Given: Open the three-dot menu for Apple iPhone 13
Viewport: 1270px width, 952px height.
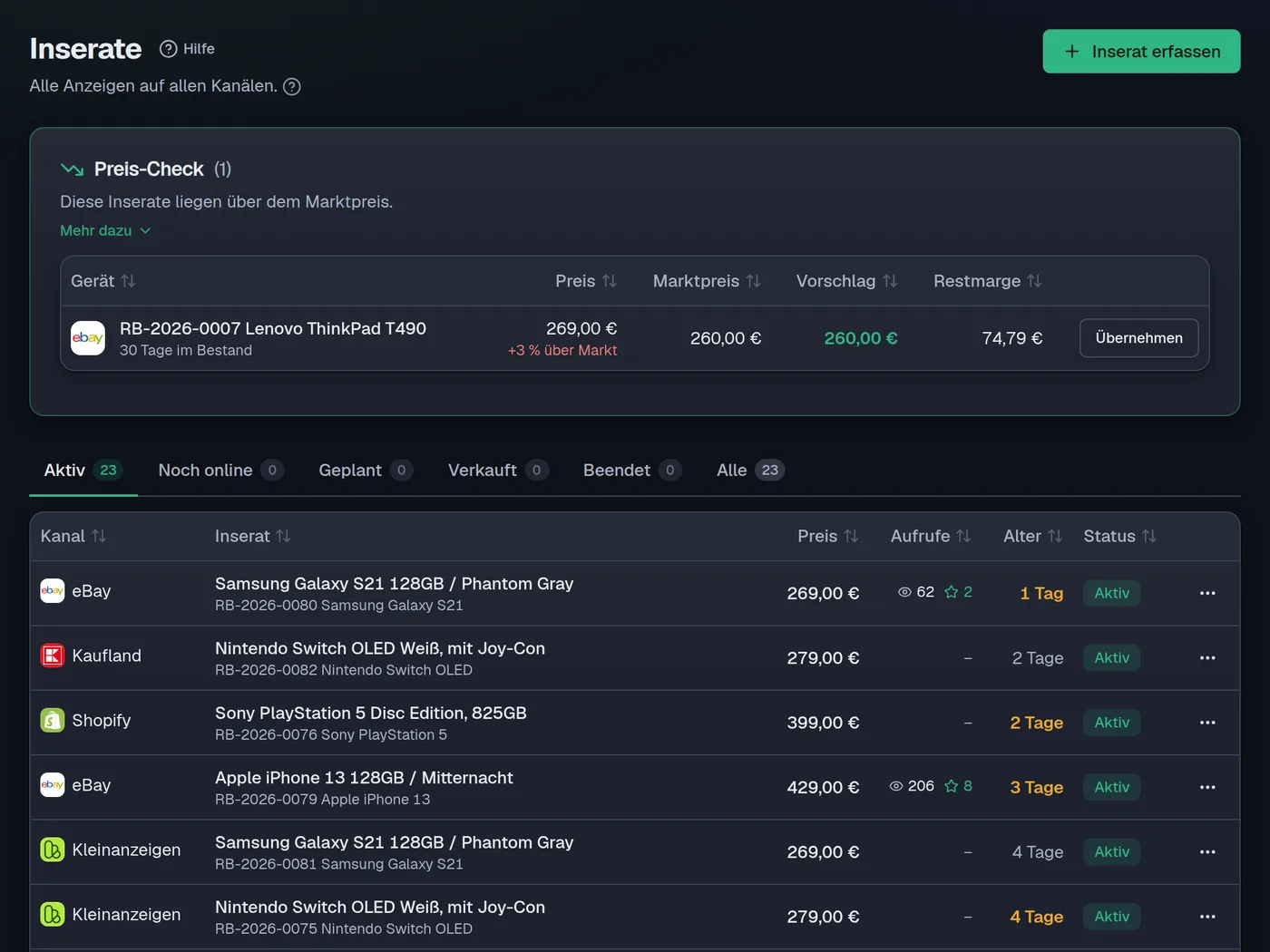Looking at the screenshot, I should click(1207, 788).
